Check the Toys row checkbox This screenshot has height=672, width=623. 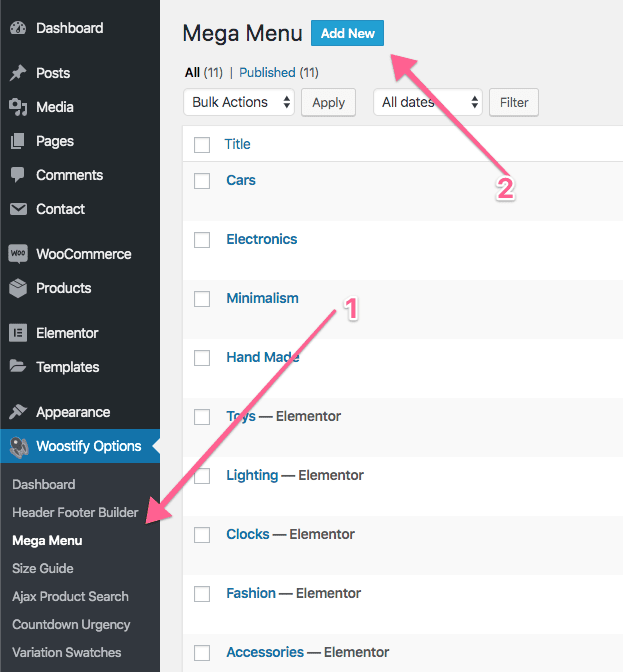click(202, 417)
